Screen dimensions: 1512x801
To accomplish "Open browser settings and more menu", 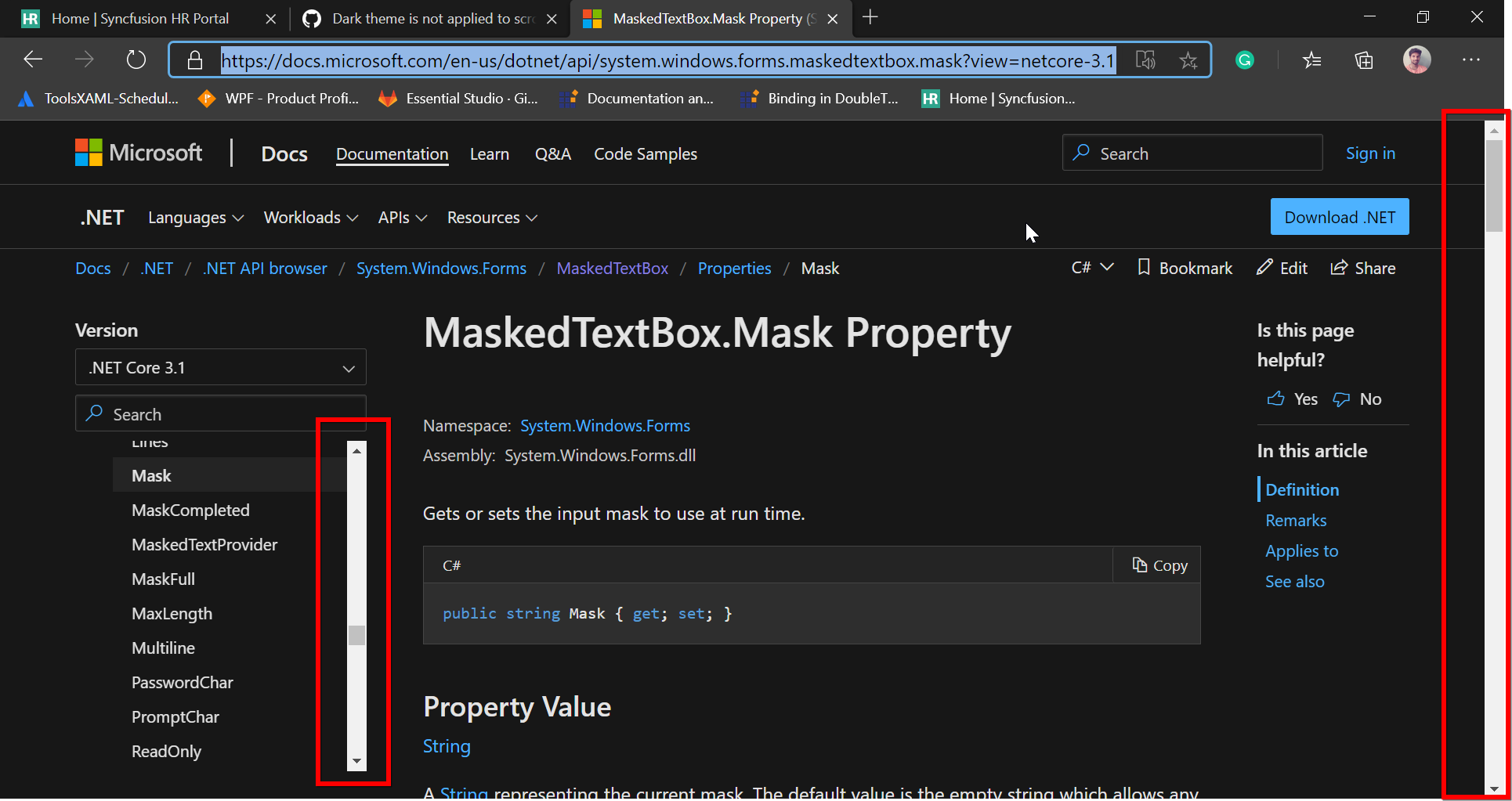I will tap(1471, 60).
